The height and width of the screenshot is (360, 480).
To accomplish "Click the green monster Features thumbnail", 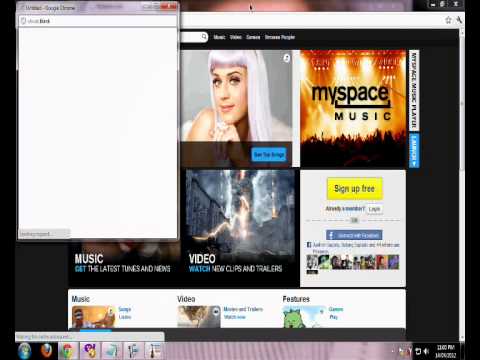I will click(304, 317).
